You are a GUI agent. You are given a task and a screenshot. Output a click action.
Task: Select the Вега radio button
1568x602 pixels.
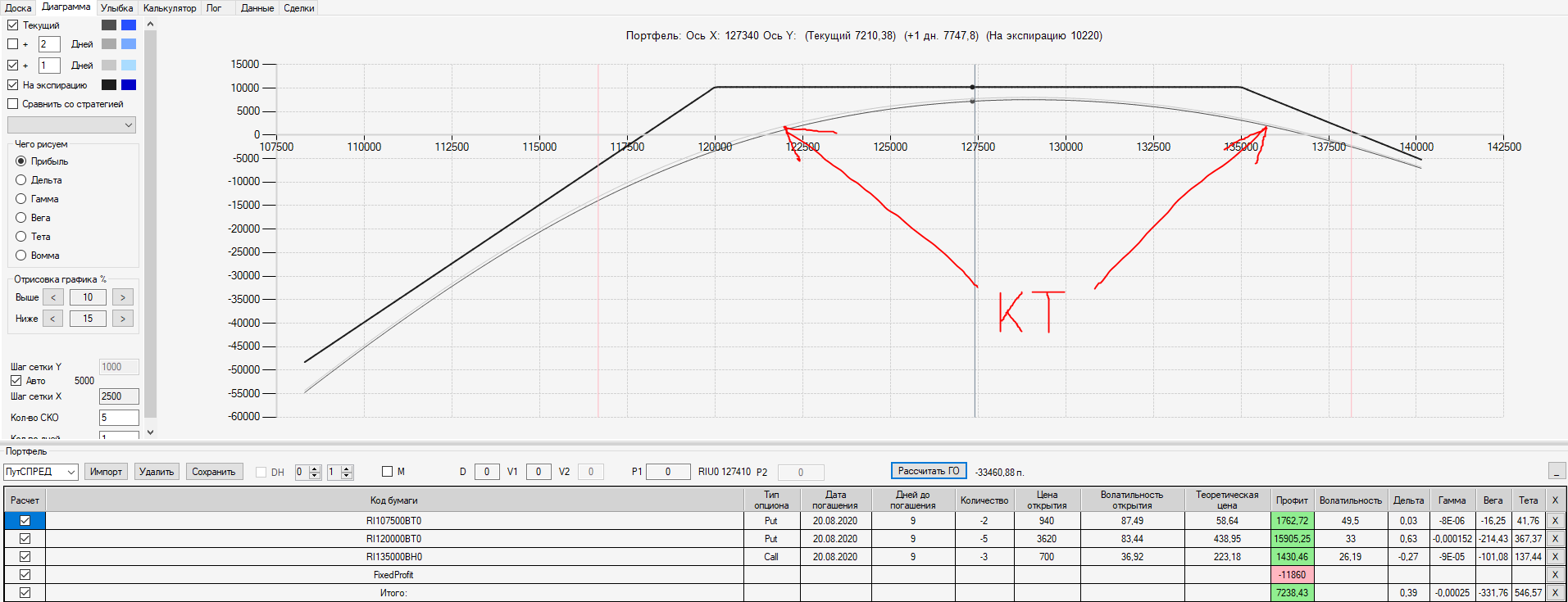21,218
